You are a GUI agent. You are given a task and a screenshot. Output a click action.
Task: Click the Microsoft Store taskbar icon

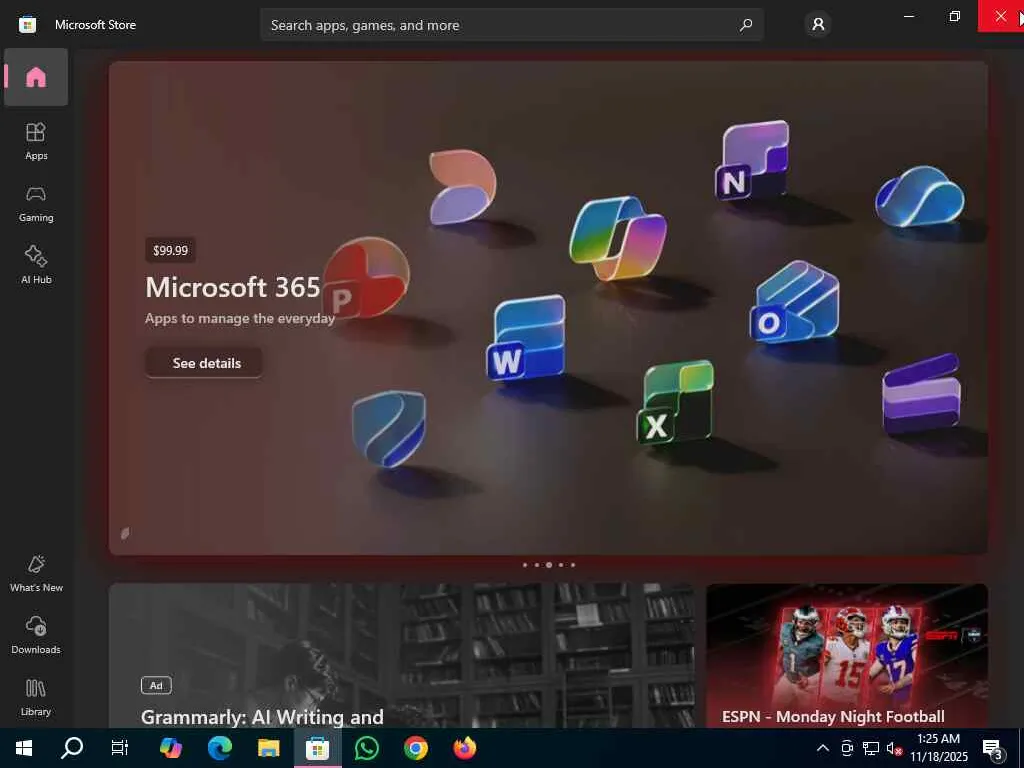317,748
